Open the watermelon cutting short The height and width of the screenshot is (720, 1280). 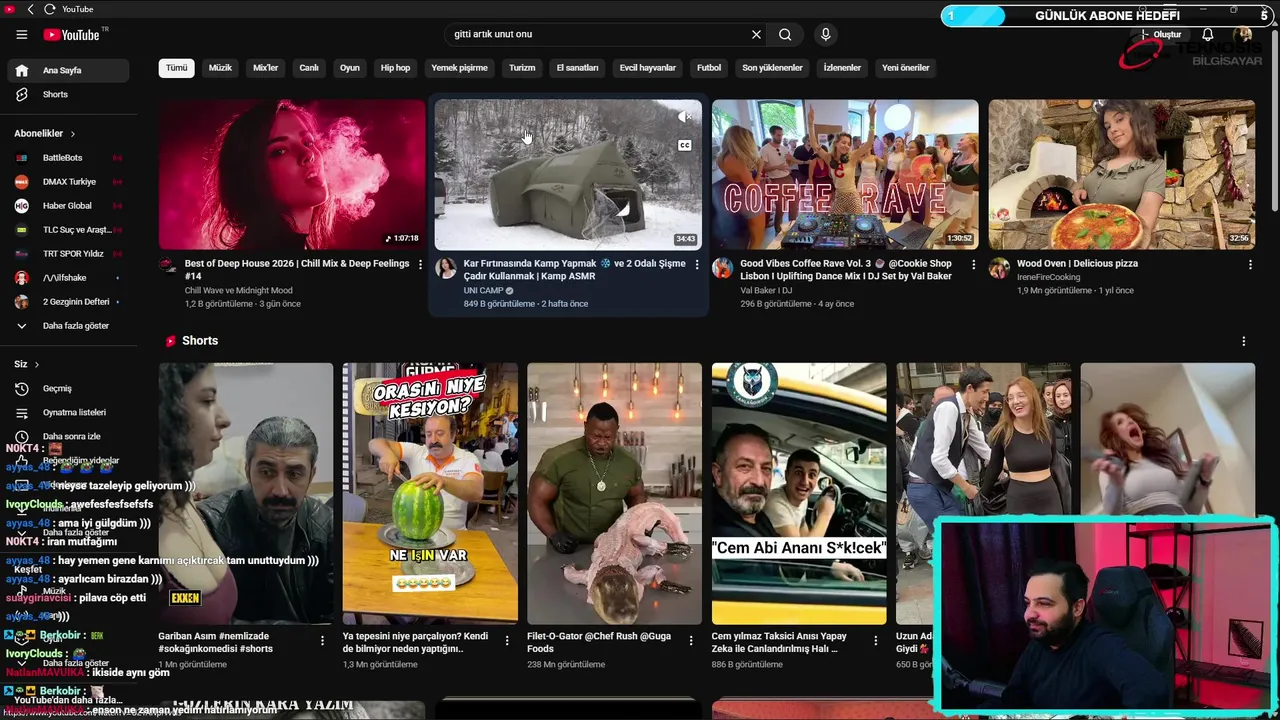[x=430, y=494]
